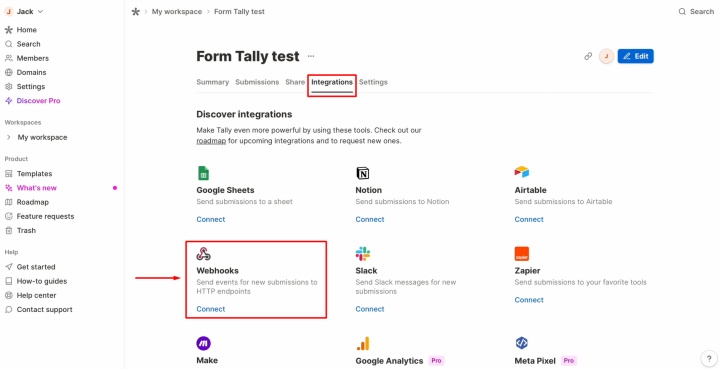Open the form title more options menu
The height and width of the screenshot is (369, 720).
311,56
